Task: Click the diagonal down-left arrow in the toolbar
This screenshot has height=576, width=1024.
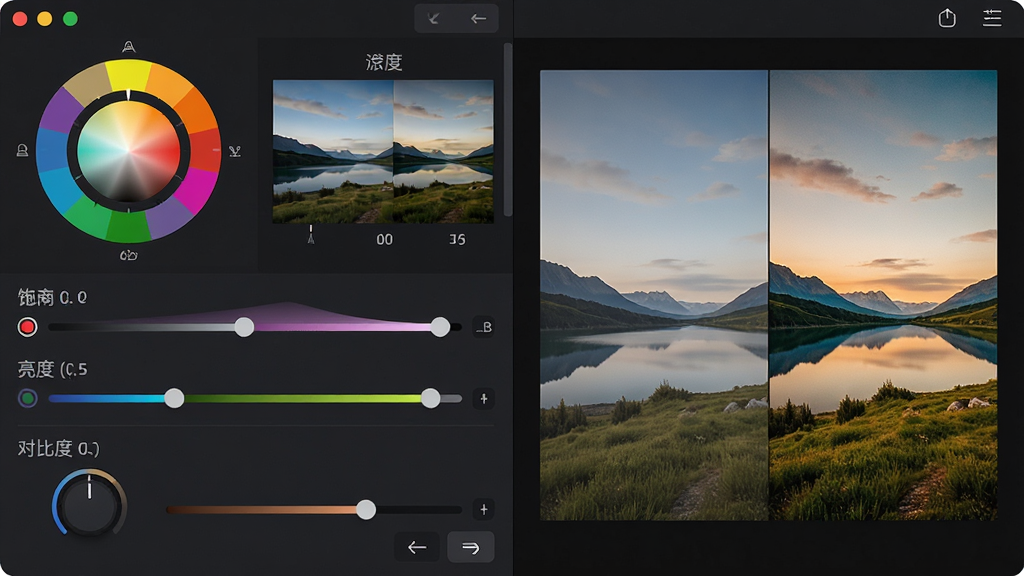Action: click(x=434, y=18)
